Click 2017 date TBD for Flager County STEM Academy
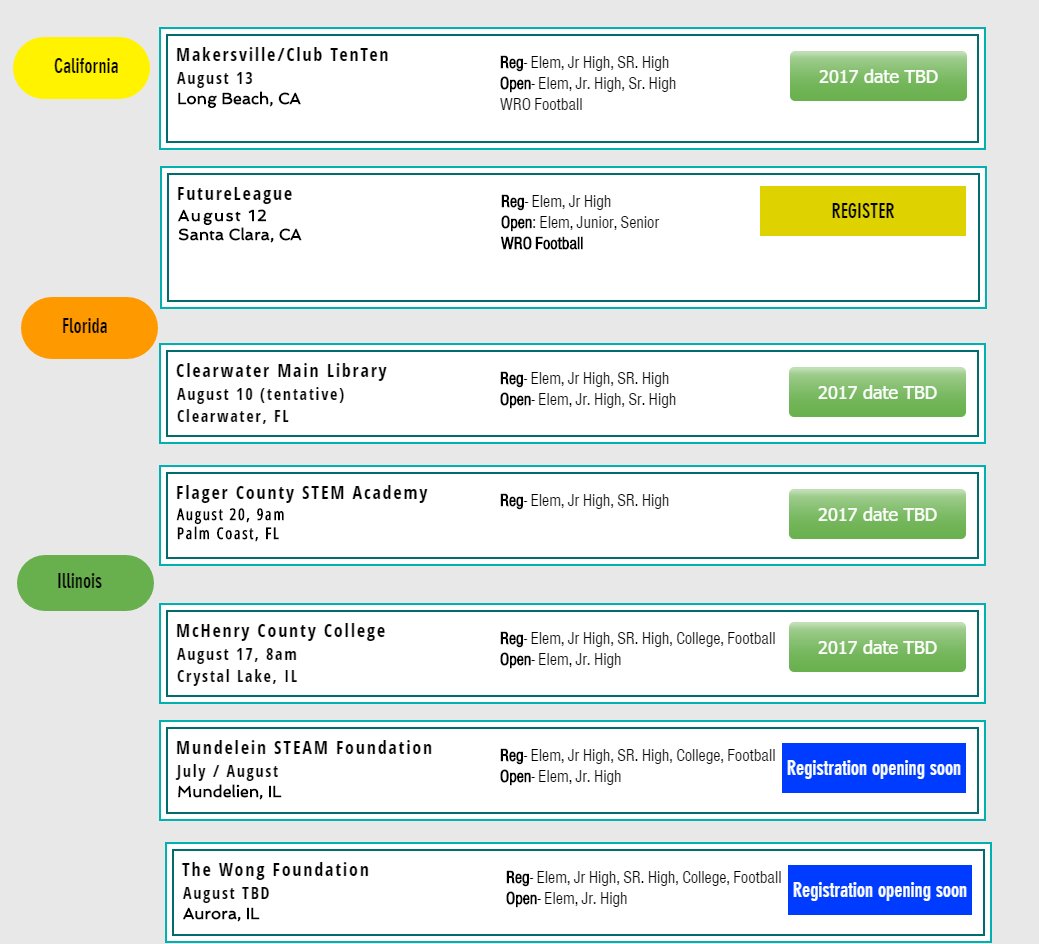This screenshot has height=944, width=1039. [x=877, y=514]
